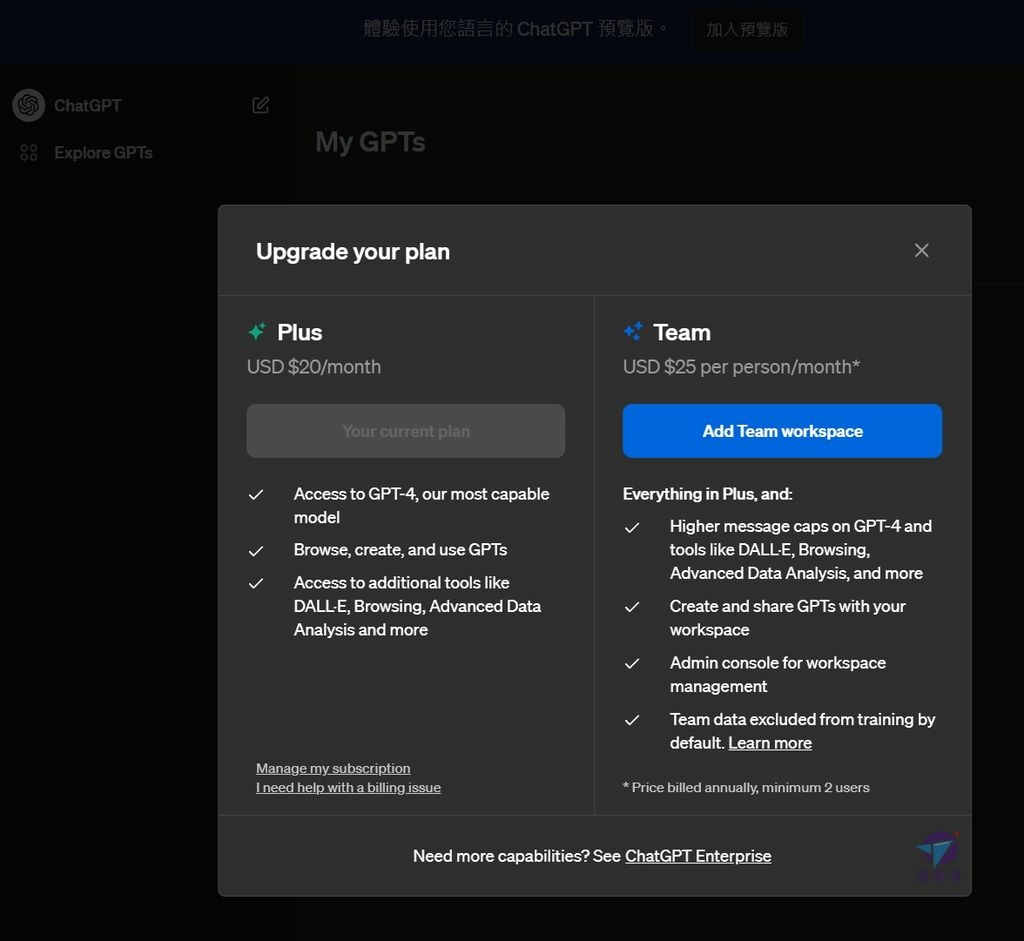Screen dimensions: 1024x941
Task: Click the Your current plan button
Action: click(406, 431)
